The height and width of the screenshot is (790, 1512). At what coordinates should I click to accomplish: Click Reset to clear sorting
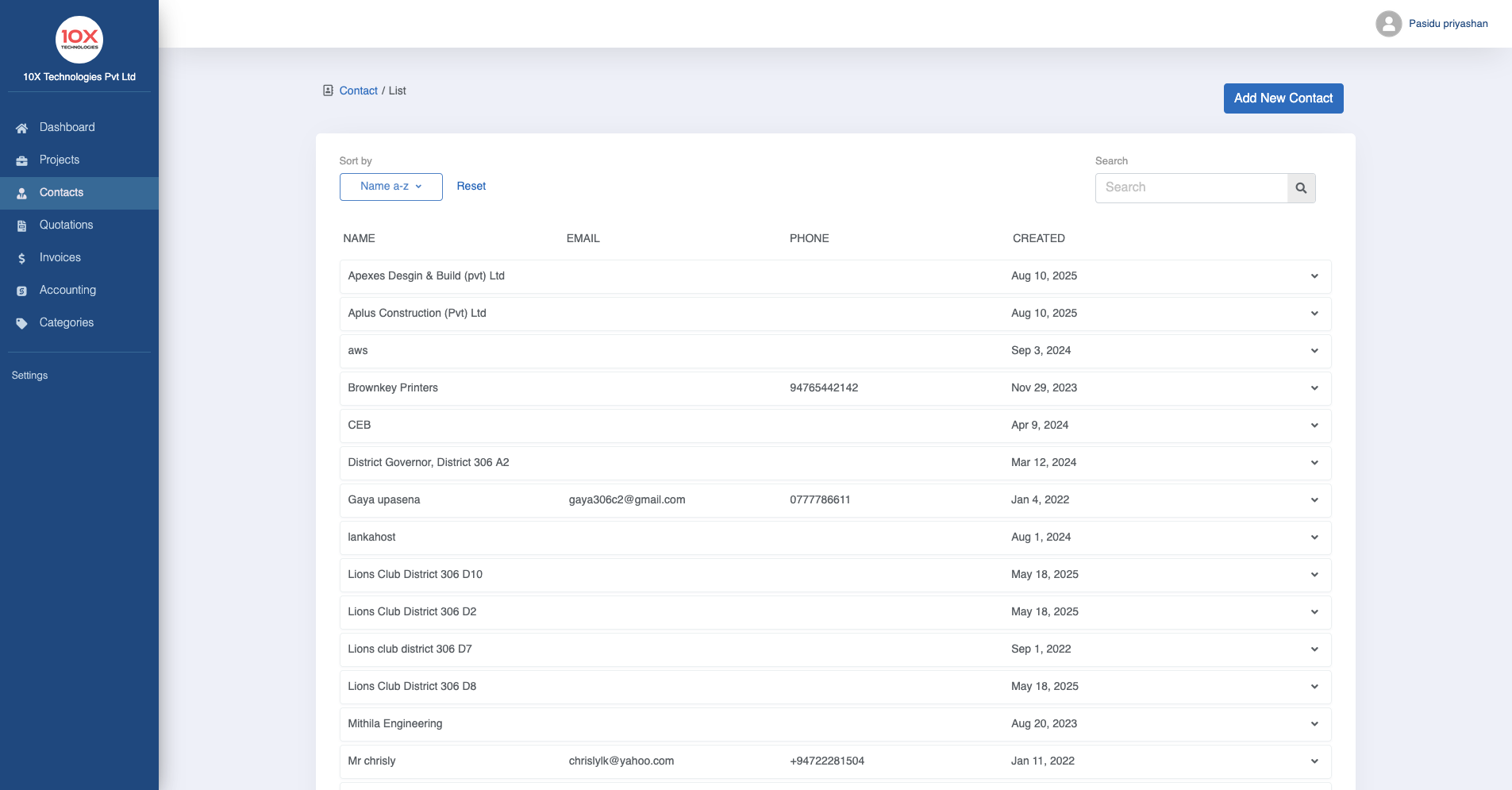471,186
